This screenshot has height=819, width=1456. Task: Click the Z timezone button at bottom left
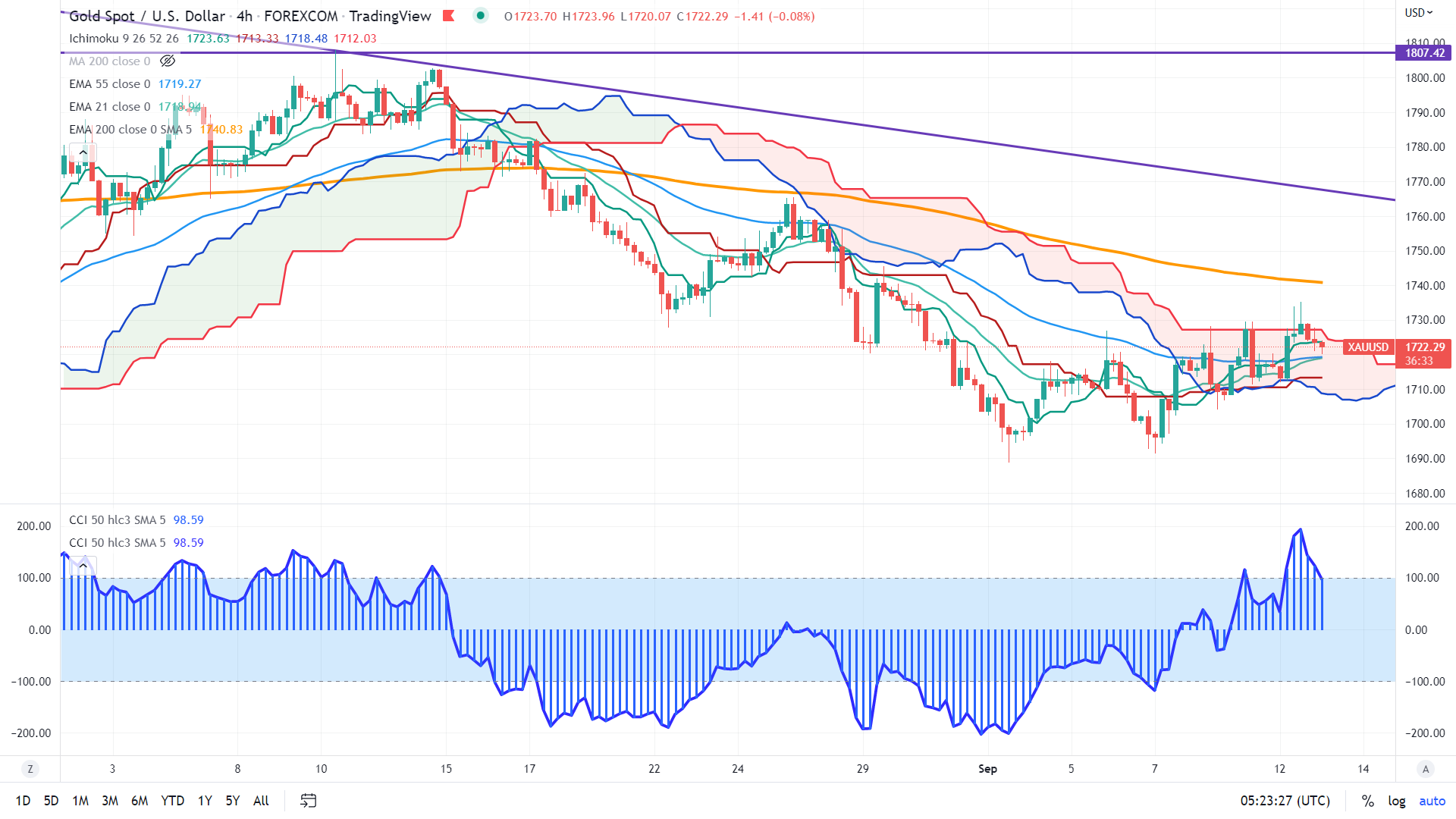pos(30,769)
